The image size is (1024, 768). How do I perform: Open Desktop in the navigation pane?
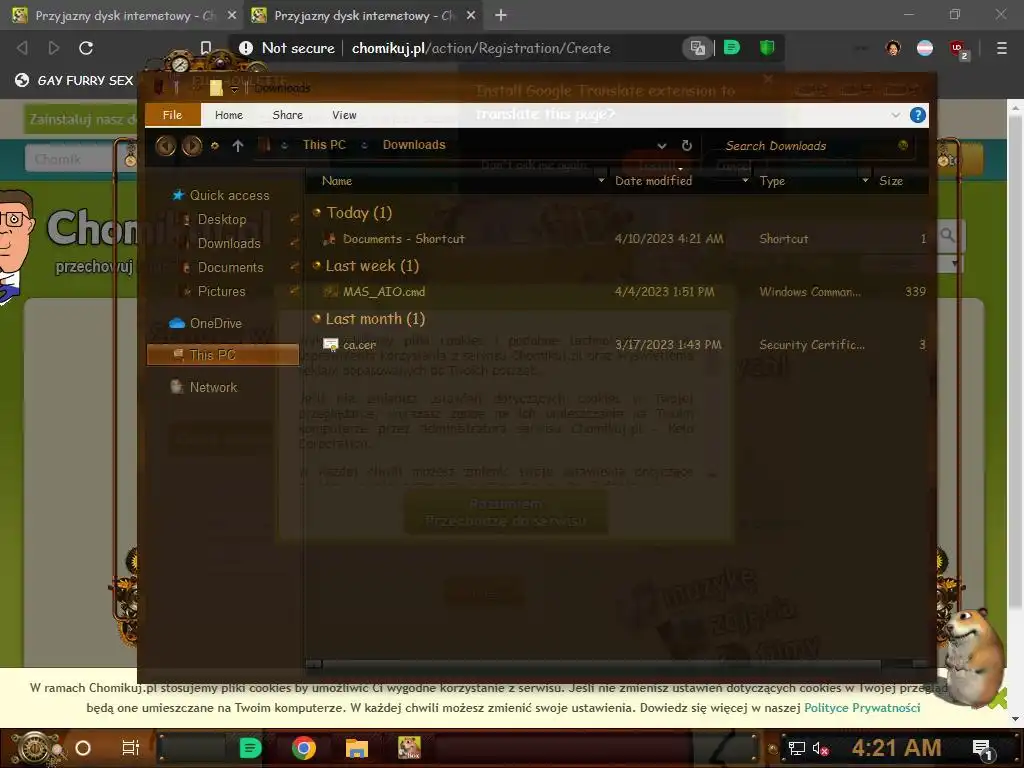(221, 219)
